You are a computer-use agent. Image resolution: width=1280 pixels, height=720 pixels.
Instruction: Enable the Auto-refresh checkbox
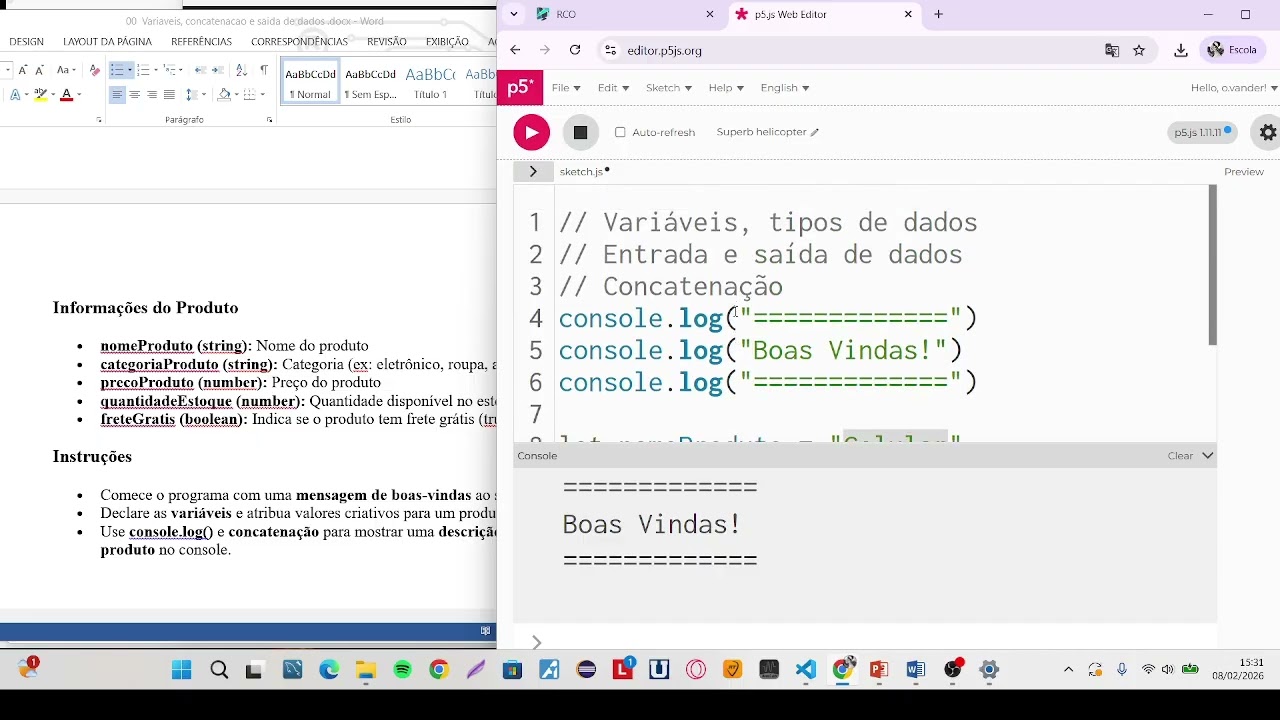[x=620, y=132]
